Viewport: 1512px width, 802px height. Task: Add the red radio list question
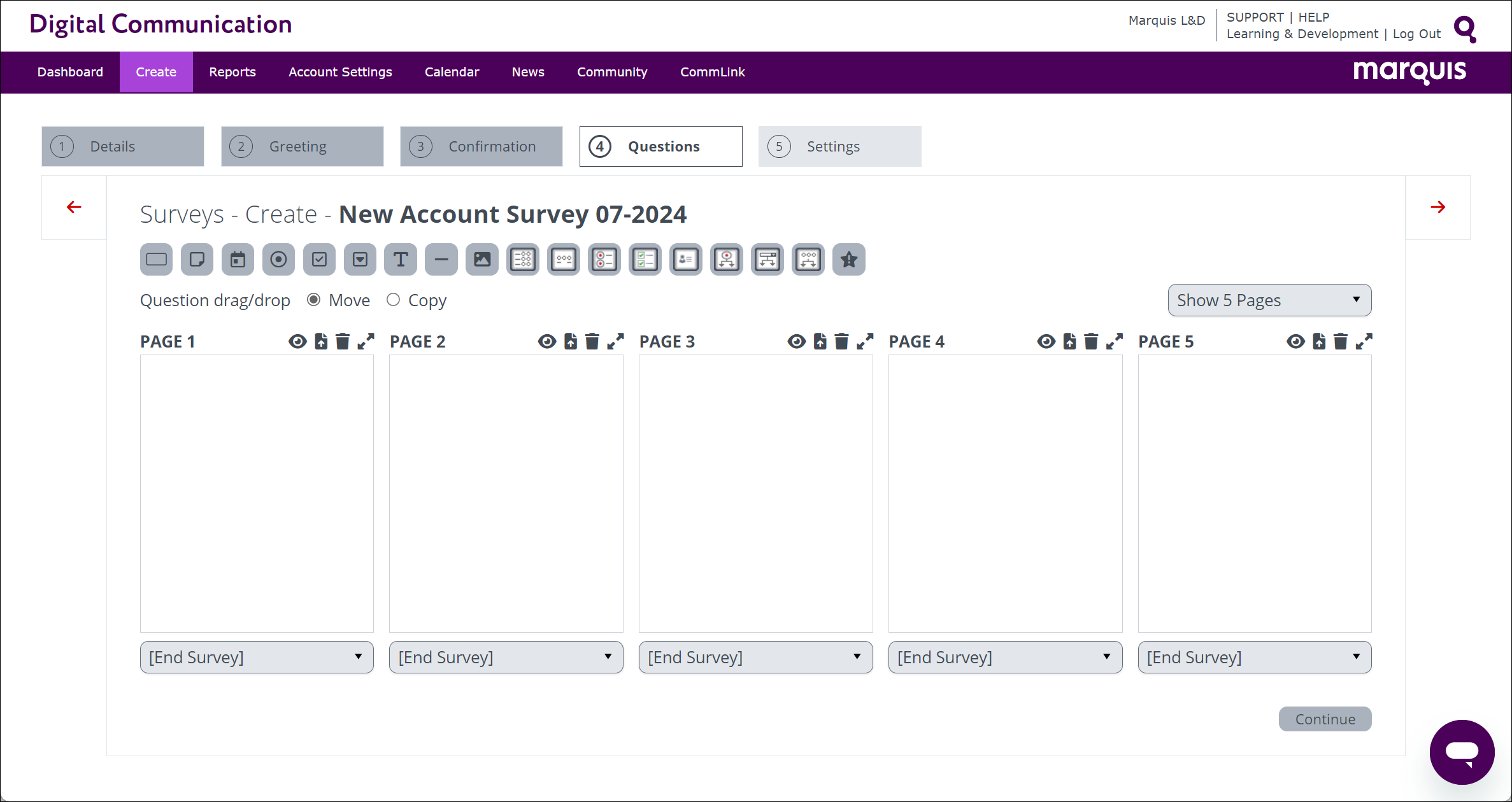[x=604, y=260]
